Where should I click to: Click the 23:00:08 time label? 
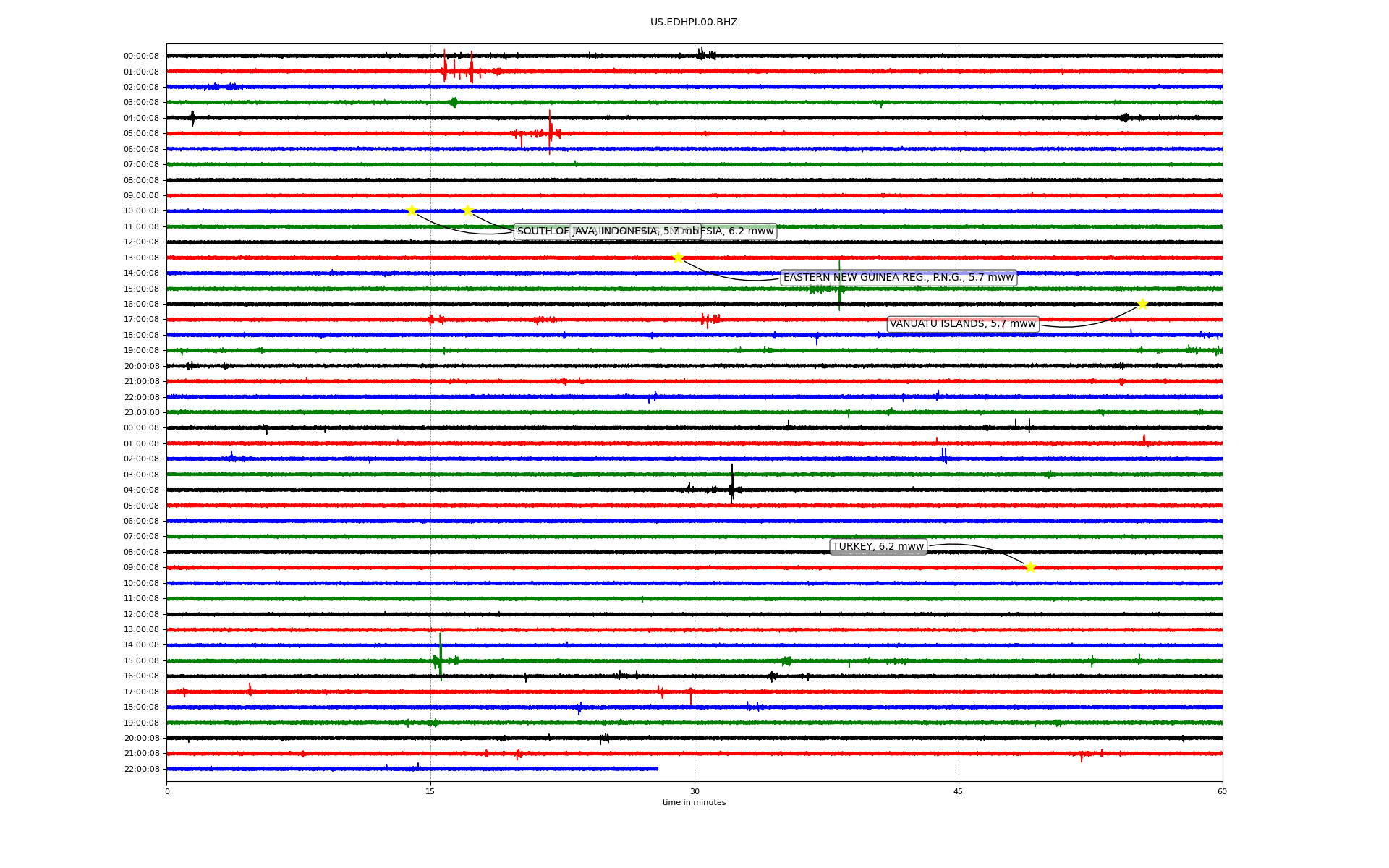click(141, 413)
